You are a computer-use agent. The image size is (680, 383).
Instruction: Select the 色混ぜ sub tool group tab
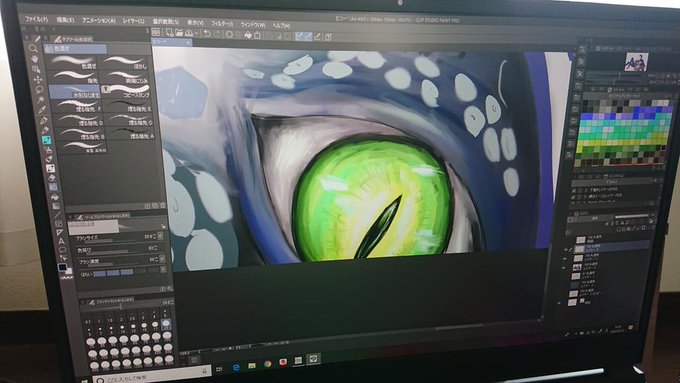[75, 49]
